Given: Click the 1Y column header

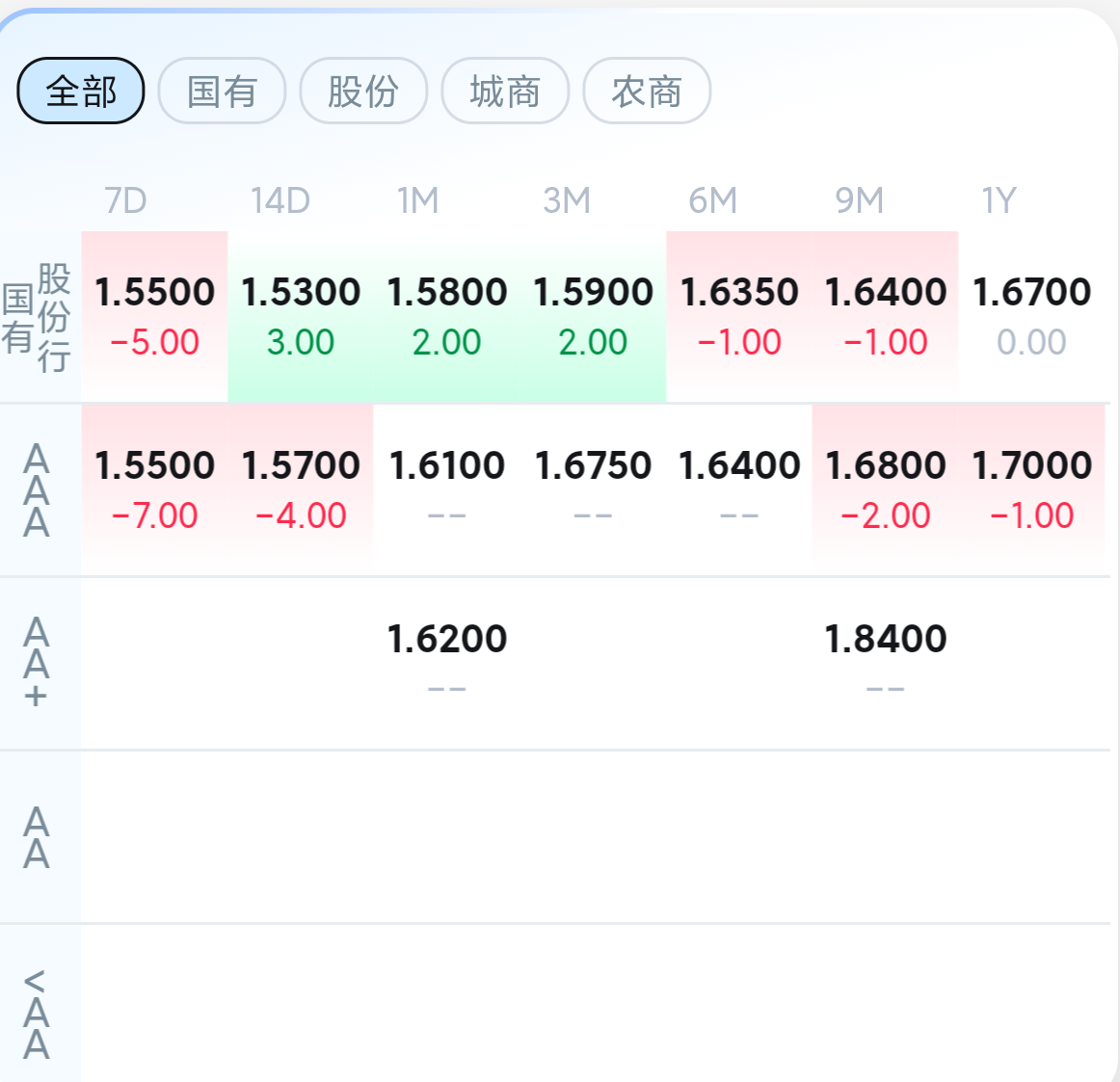Looking at the screenshot, I should [999, 200].
